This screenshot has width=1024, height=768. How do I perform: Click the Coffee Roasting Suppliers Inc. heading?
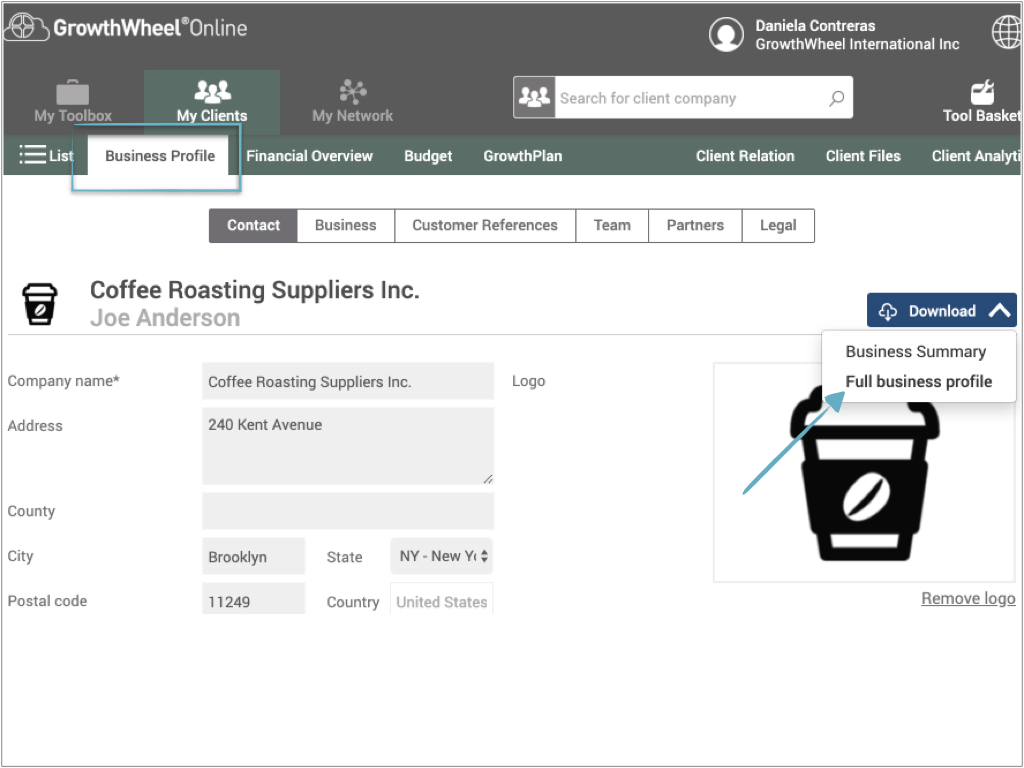(255, 289)
